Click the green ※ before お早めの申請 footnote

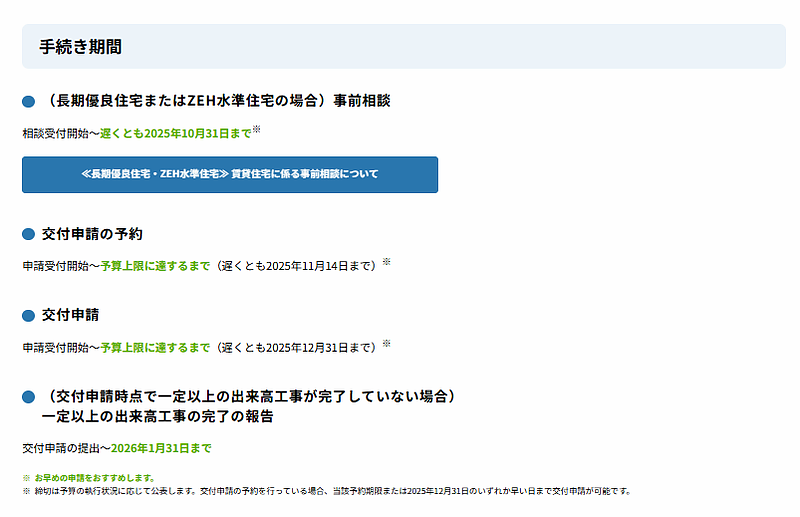26,478
